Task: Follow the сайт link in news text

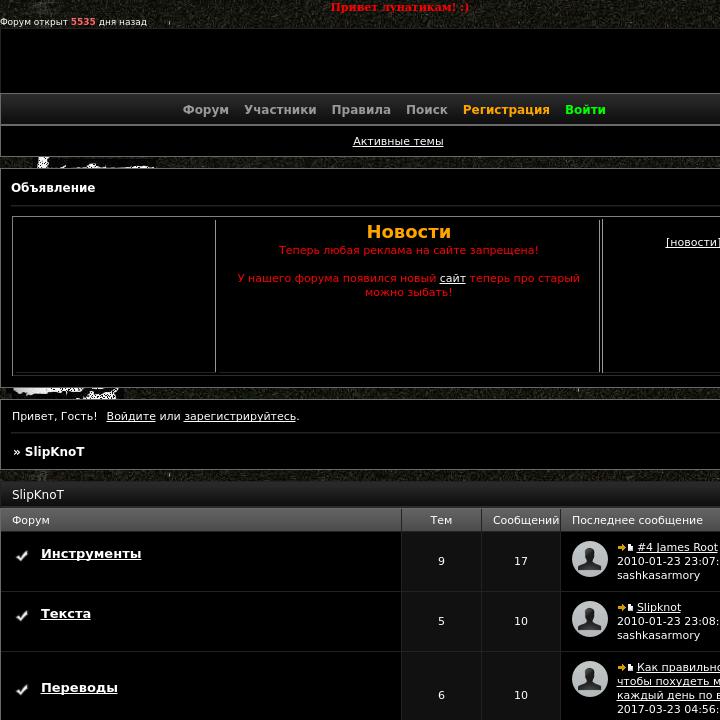Action: (x=452, y=278)
